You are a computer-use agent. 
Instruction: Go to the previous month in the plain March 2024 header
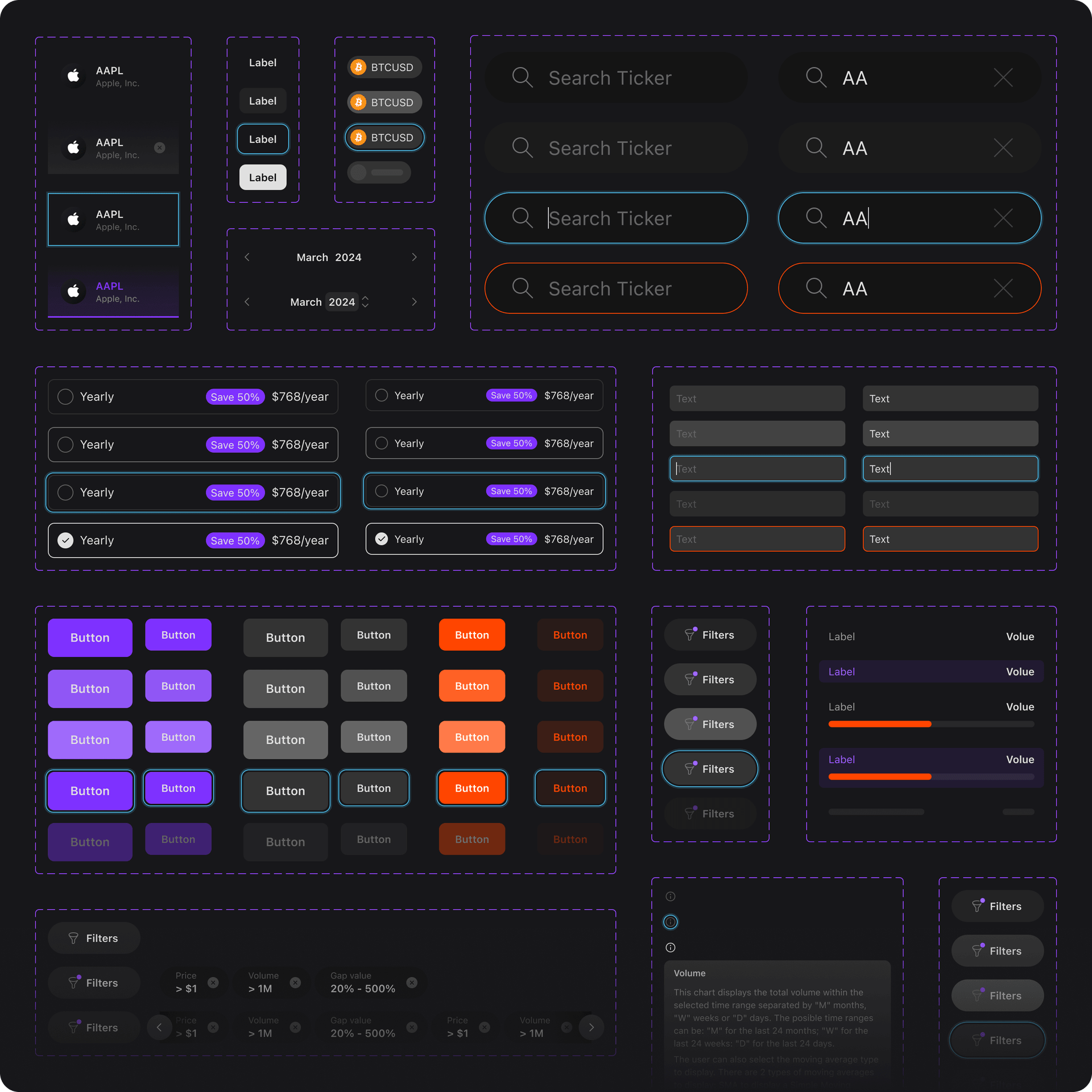(x=247, y=258)
